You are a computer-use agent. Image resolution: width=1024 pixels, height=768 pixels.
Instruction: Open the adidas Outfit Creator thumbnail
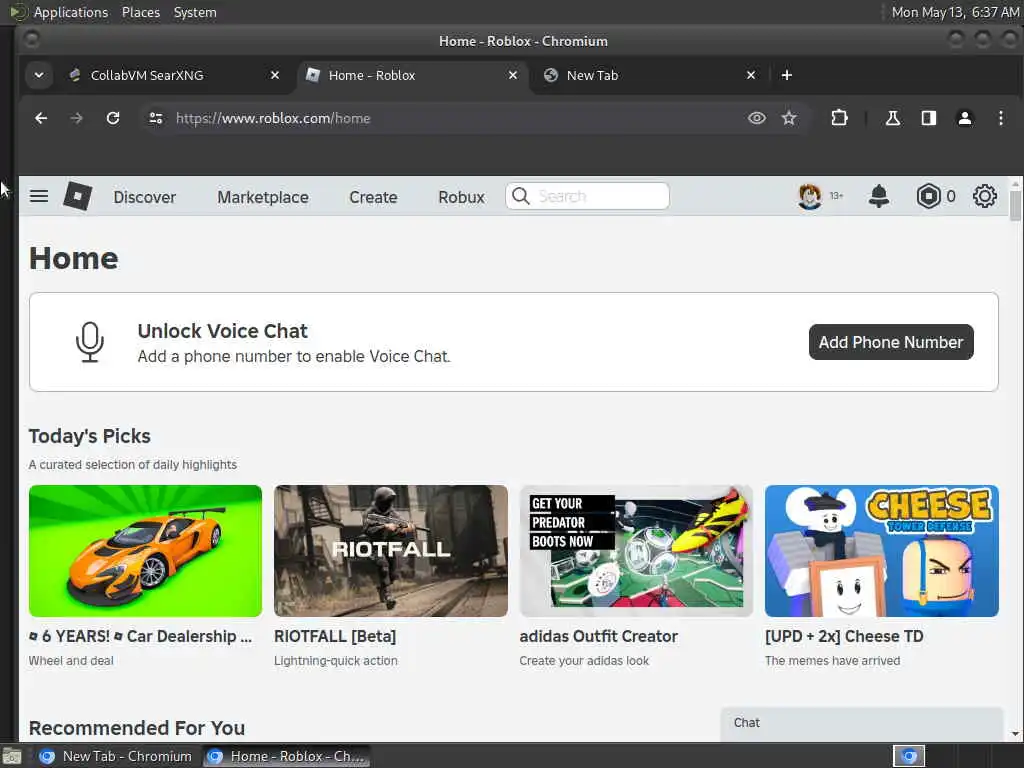(636, 551)
